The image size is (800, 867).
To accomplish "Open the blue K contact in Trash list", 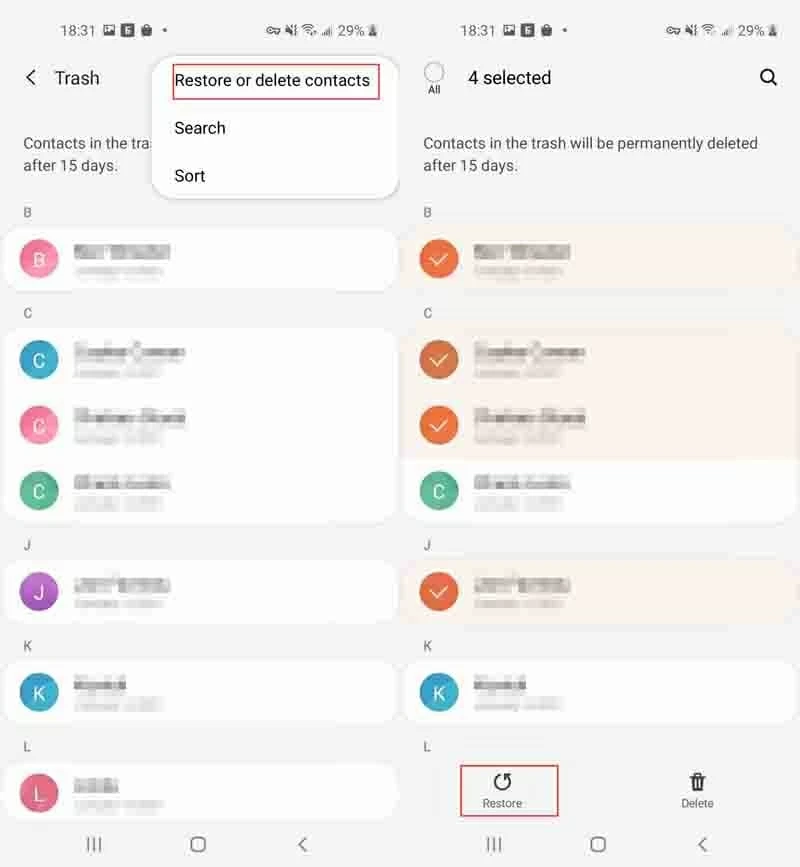I will coord(200,692).
